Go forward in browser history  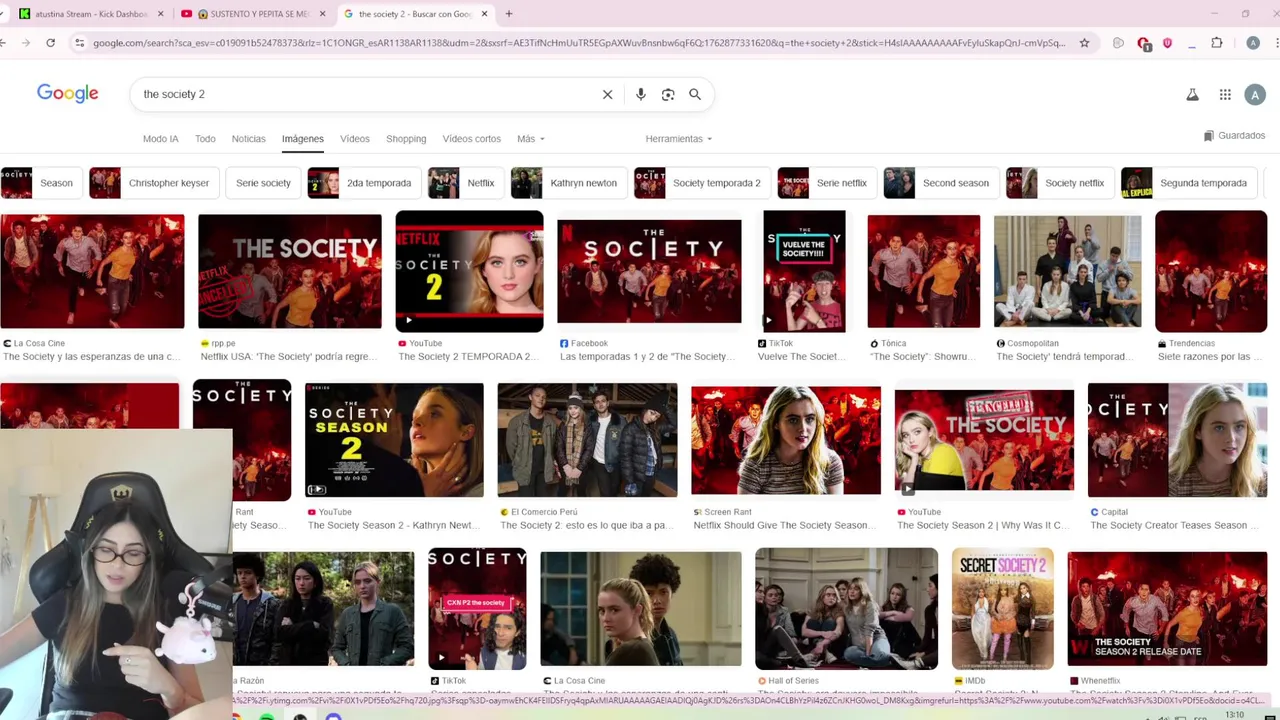(25, 43)
